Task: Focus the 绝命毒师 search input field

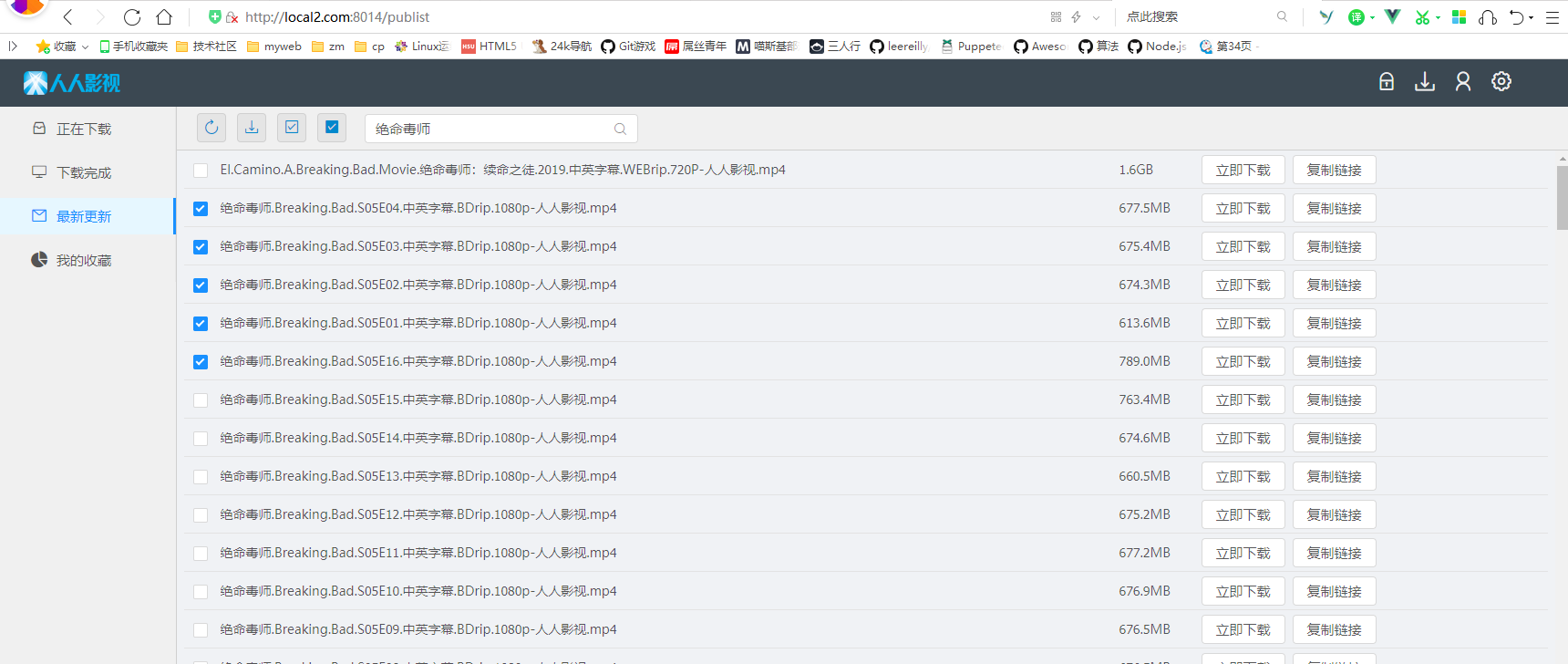Action: (x=500, y=129)
